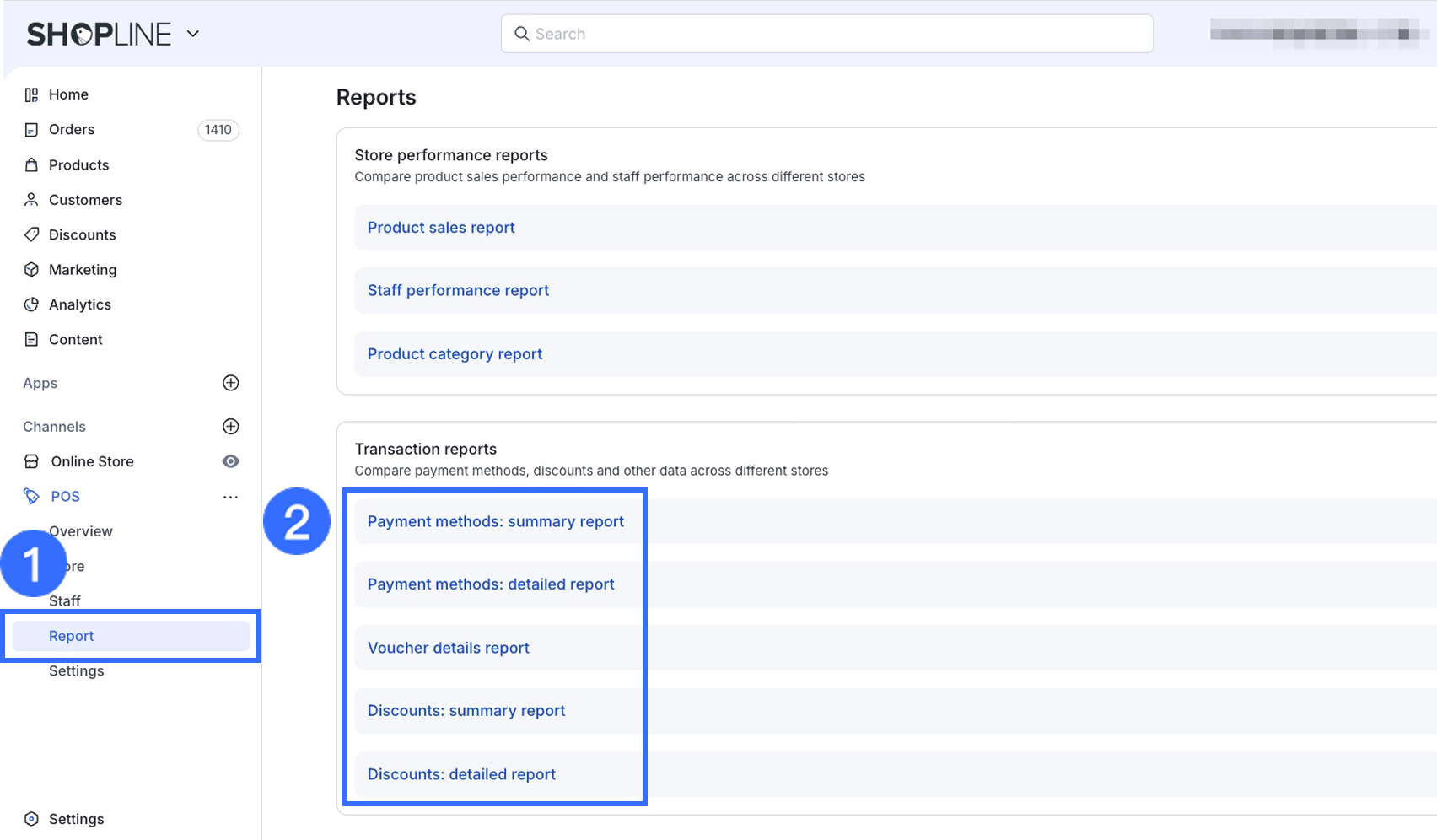
Task: Click the Home icon in sidebar
Action: [x=31, y=94]
